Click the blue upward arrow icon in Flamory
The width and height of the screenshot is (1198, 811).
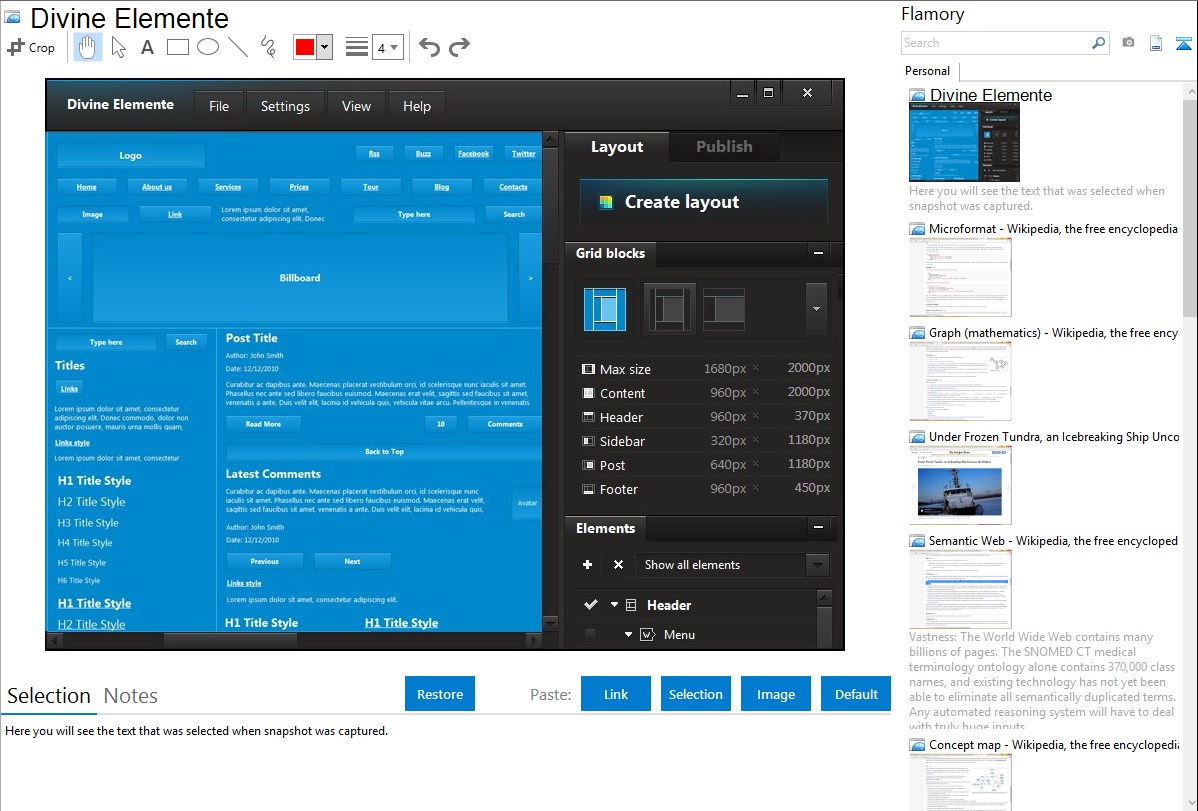click(1183, 43)
